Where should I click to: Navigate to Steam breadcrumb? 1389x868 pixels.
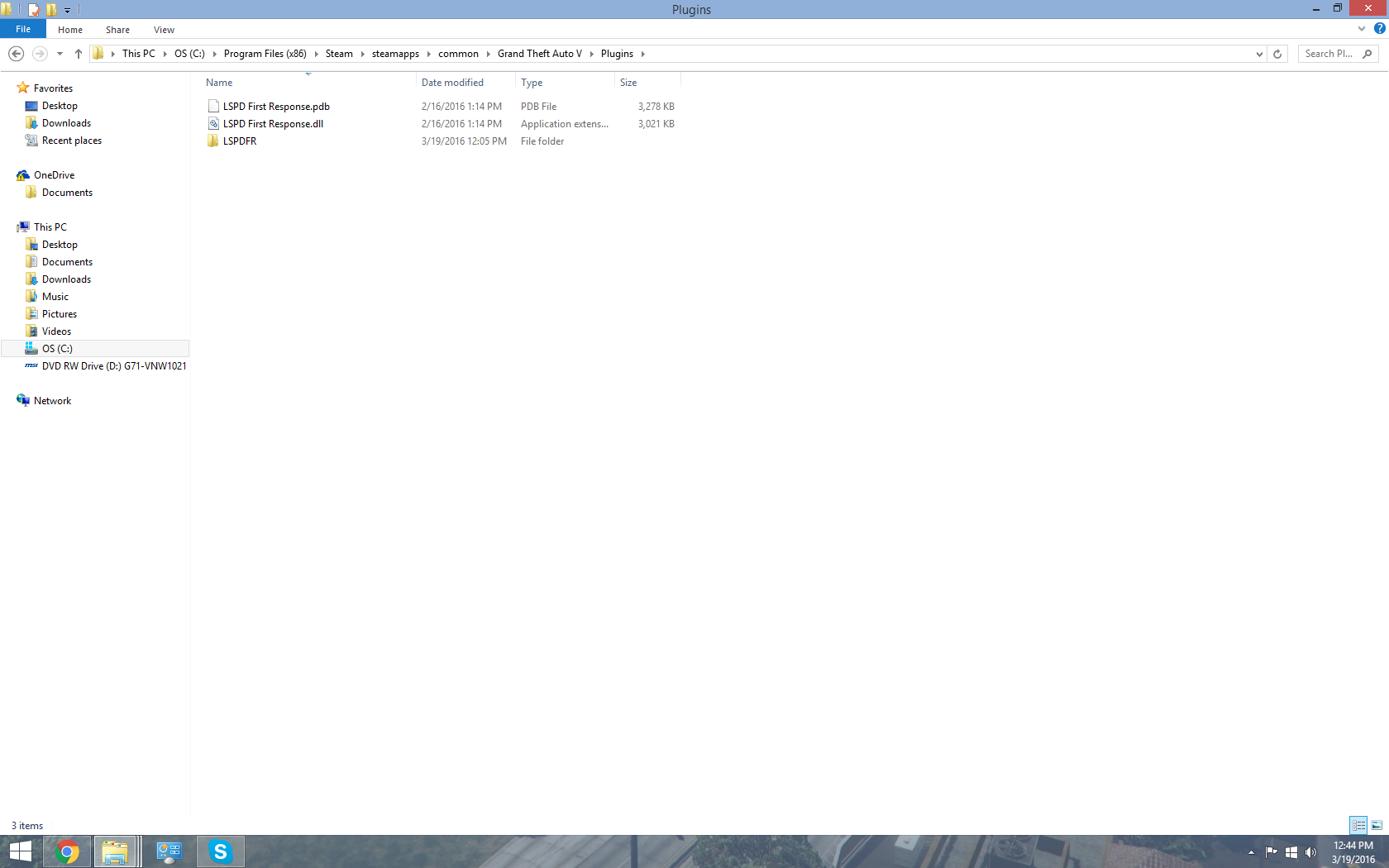click(339, 54)
